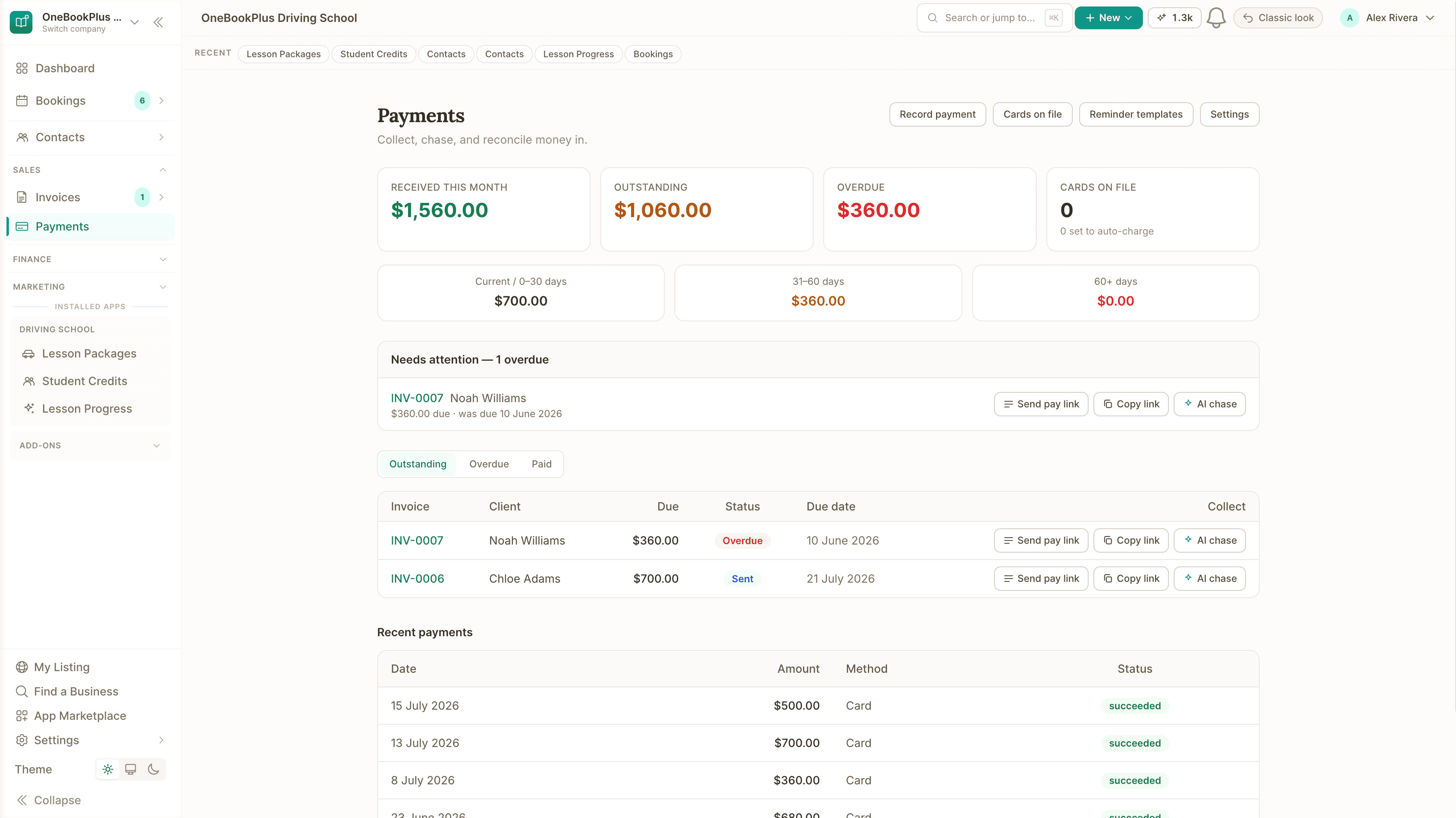Open Contacts in the sidebar
This screenshot has width=1456, height=818.
pyautogui.click(x=90, y=138)
